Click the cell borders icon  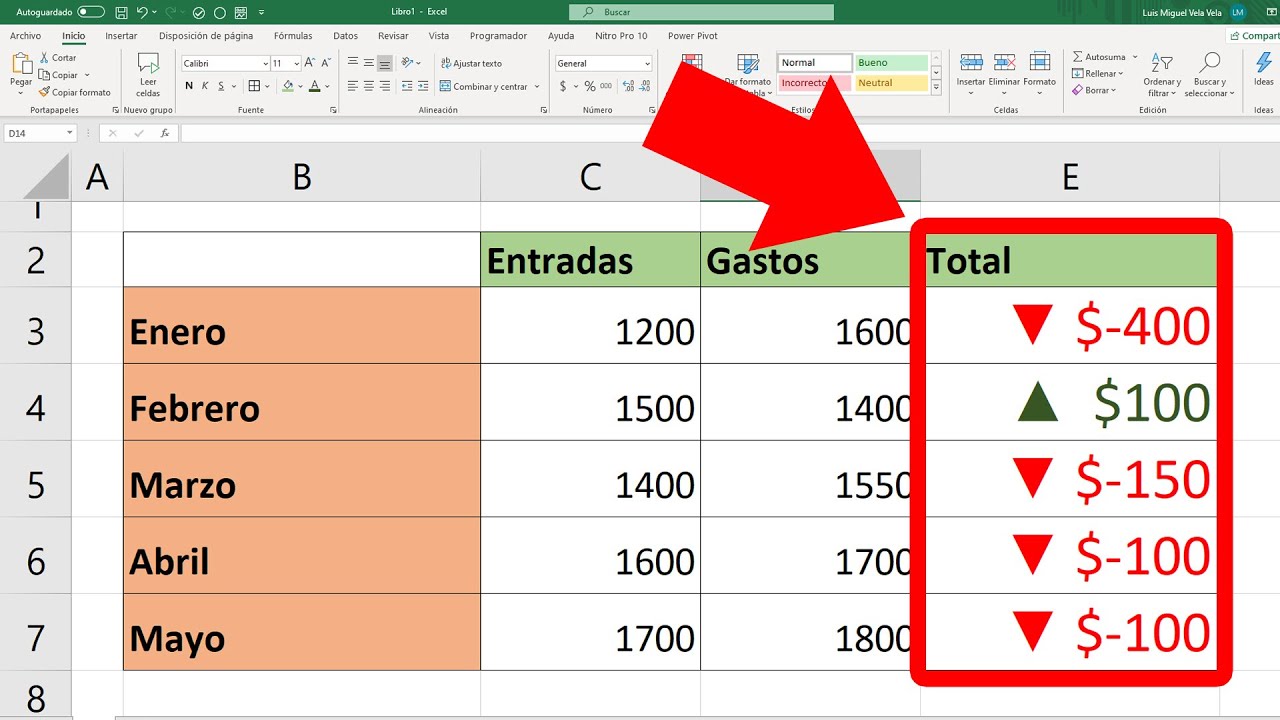[x=254, y=86]
